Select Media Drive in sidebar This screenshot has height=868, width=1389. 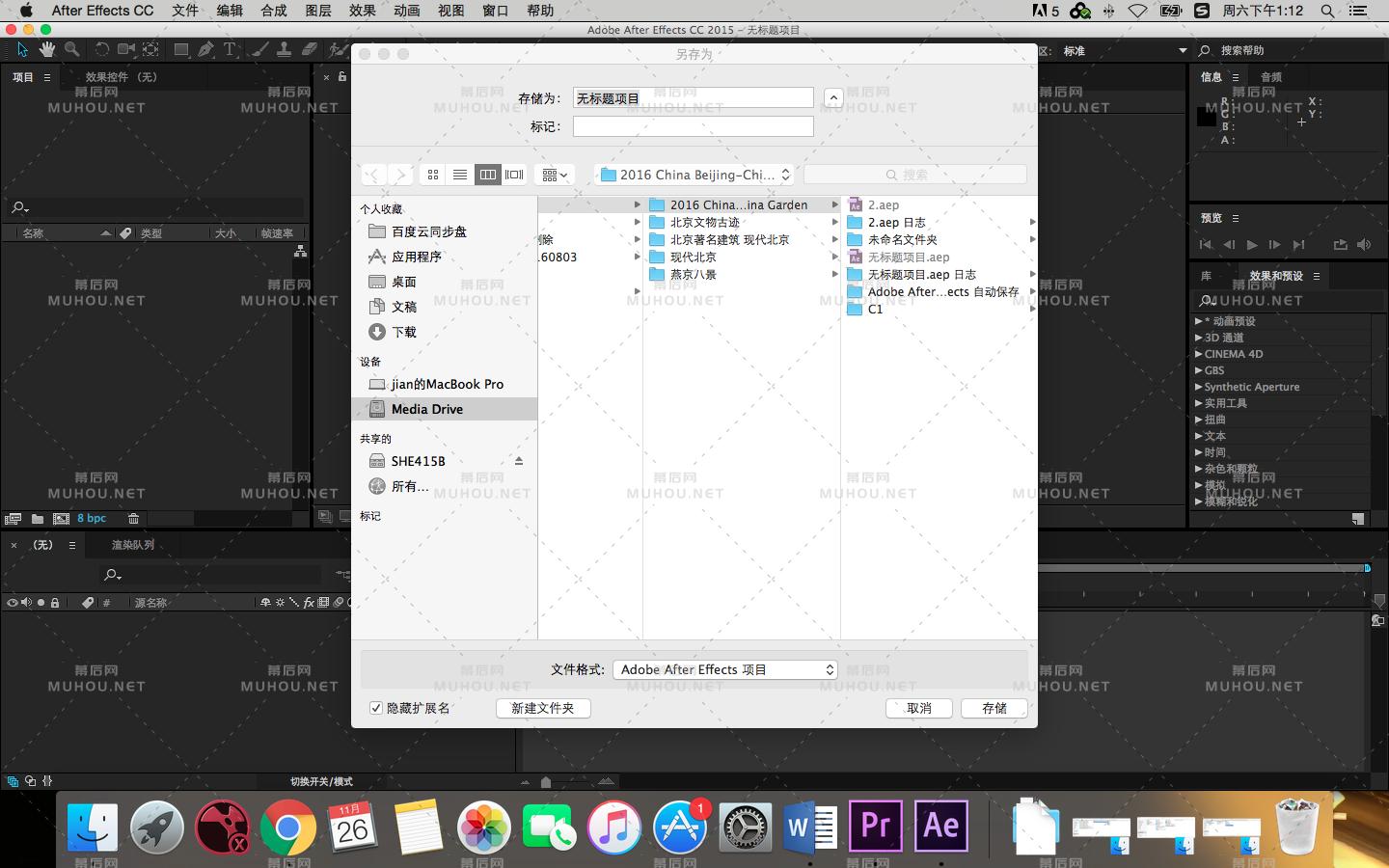445,409
